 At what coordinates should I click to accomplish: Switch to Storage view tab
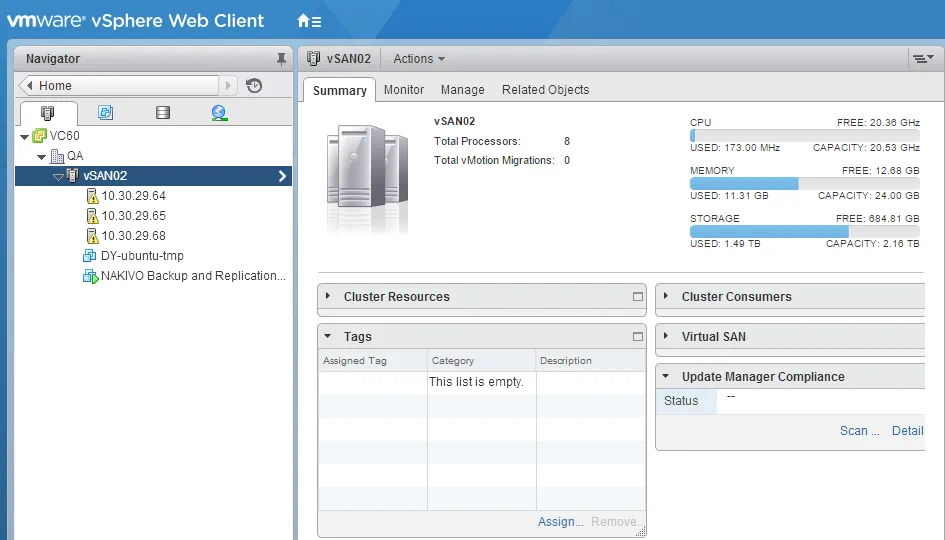click(x=162, y=113)
